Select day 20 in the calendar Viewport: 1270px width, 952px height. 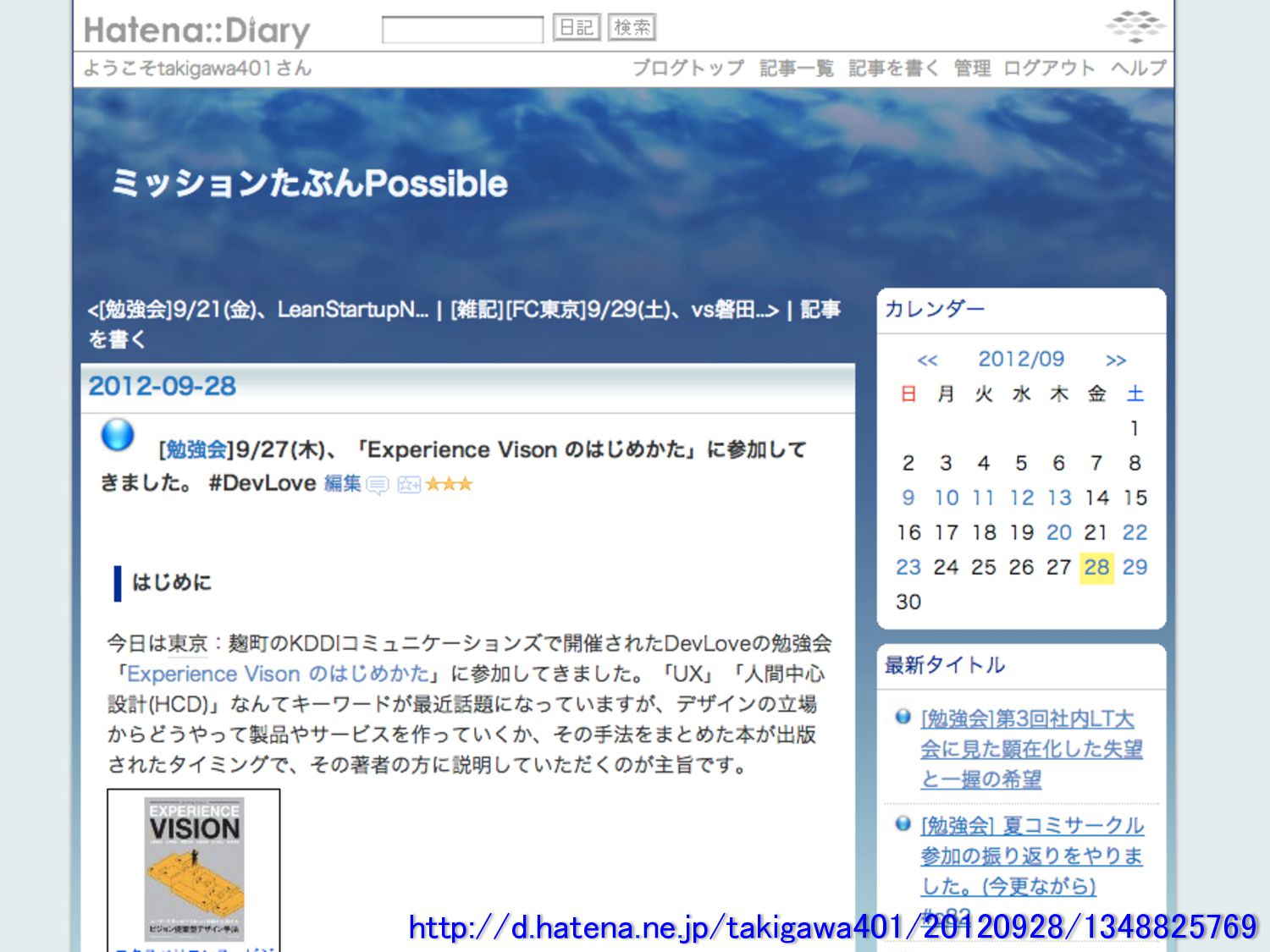(x=1059, y=532)
